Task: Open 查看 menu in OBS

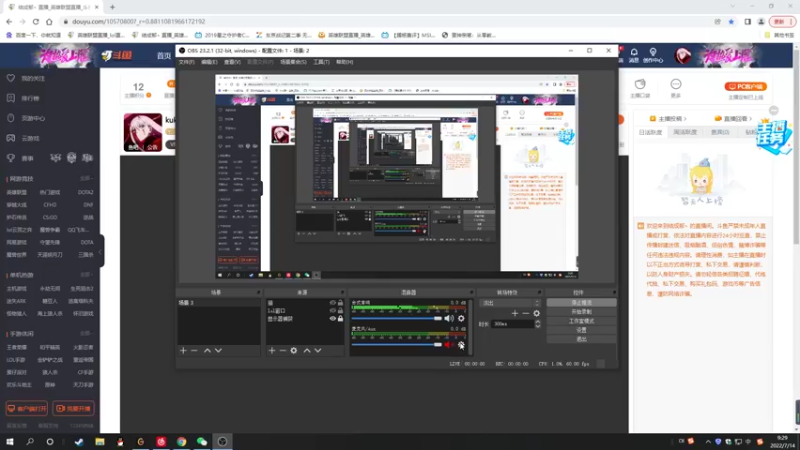Action: pos(232,62)
